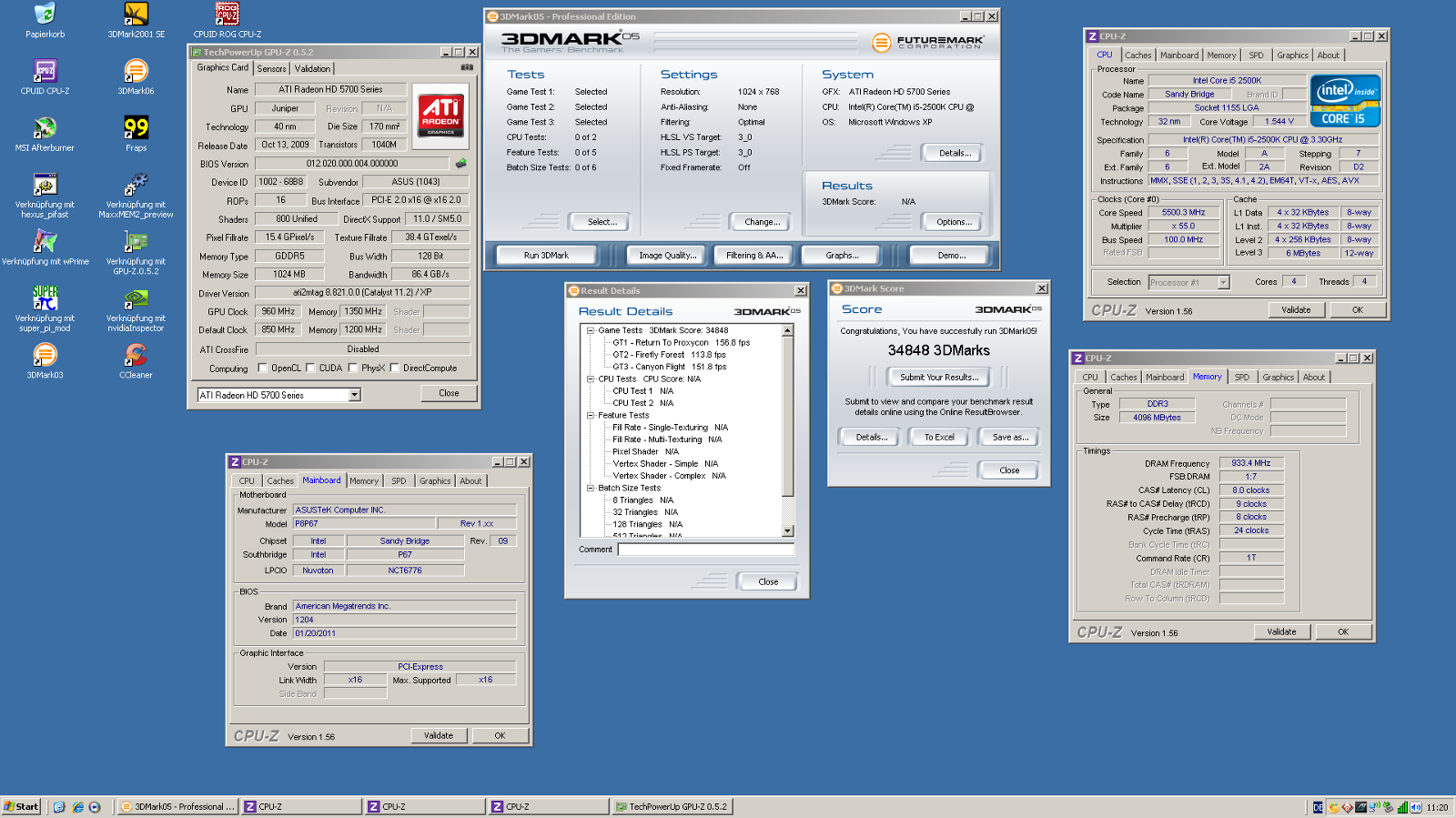Collapse the Game Tests tree node
The height and width of the screenshot is (818, 1456).
[590, 330]
